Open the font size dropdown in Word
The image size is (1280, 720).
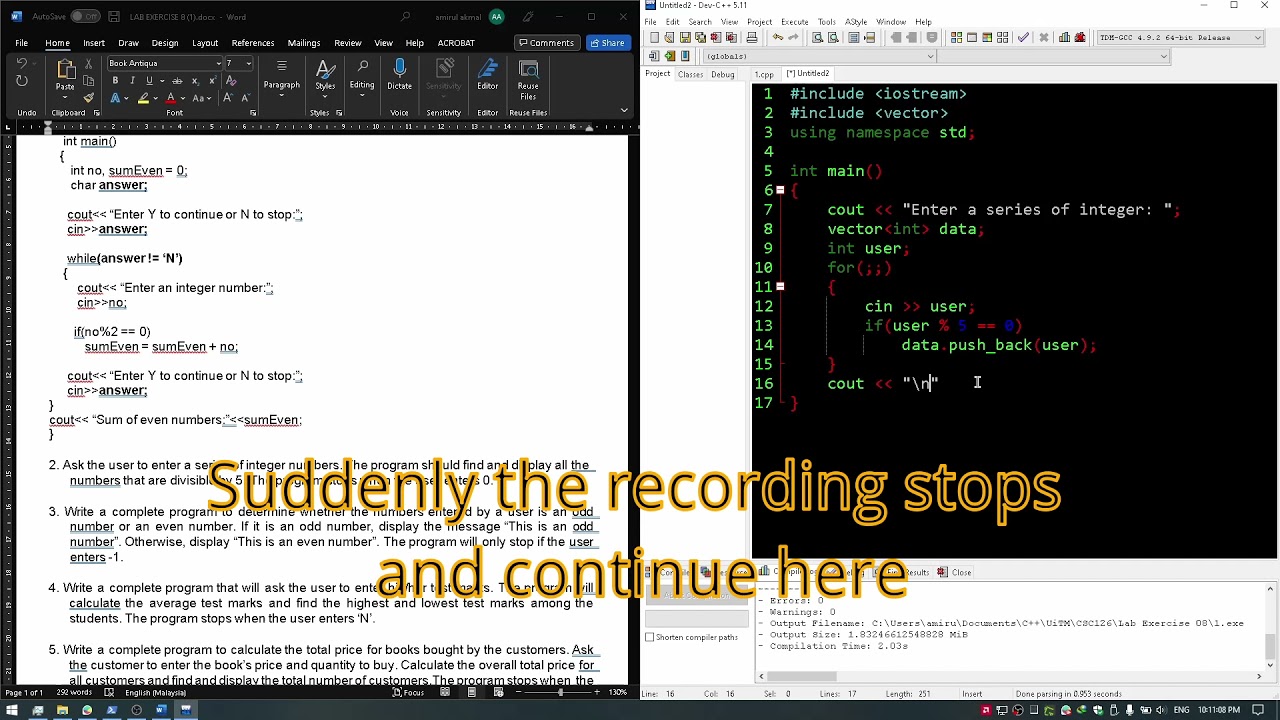coord(249,63)
